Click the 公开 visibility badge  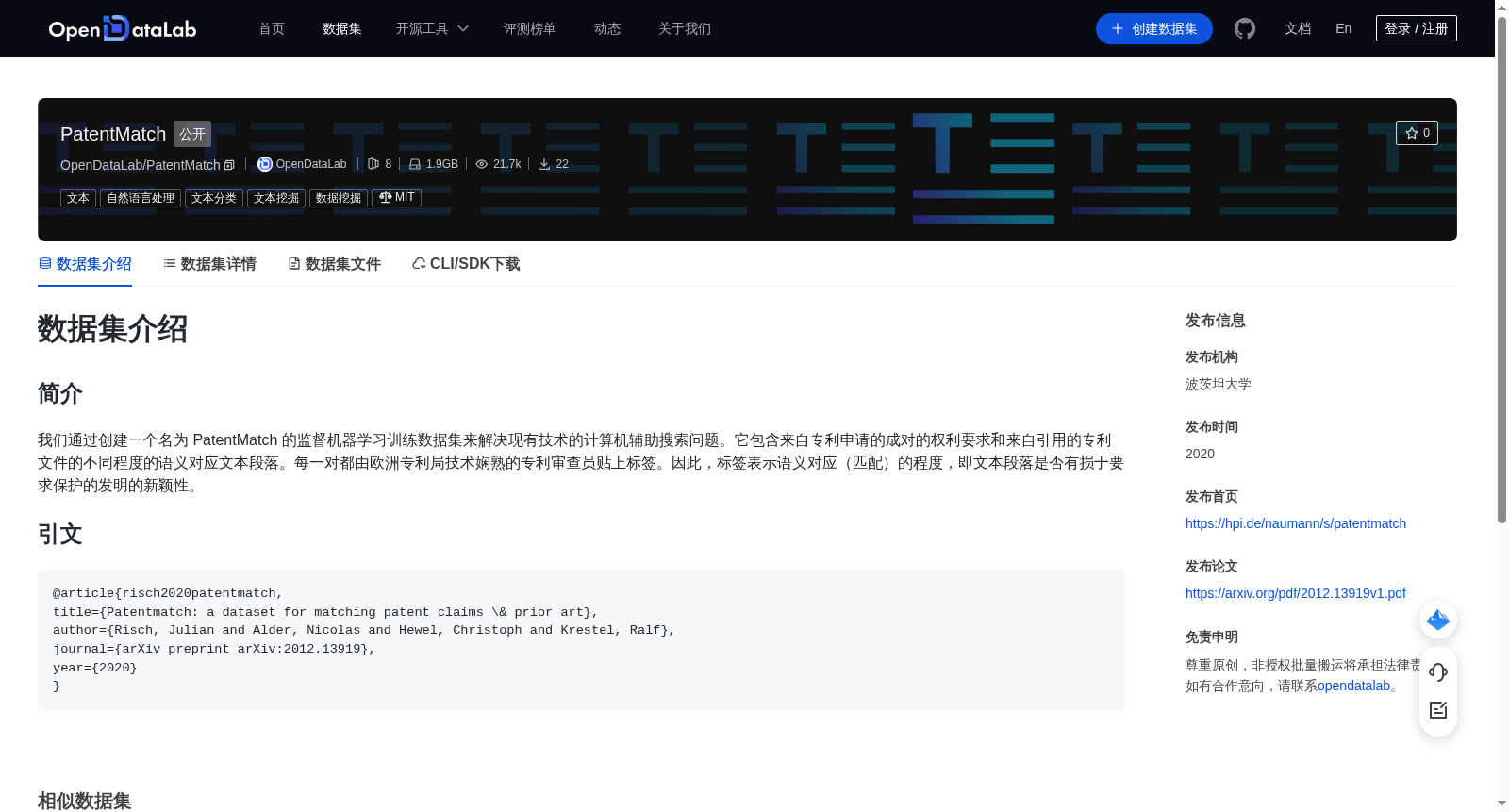pos(192,134)
